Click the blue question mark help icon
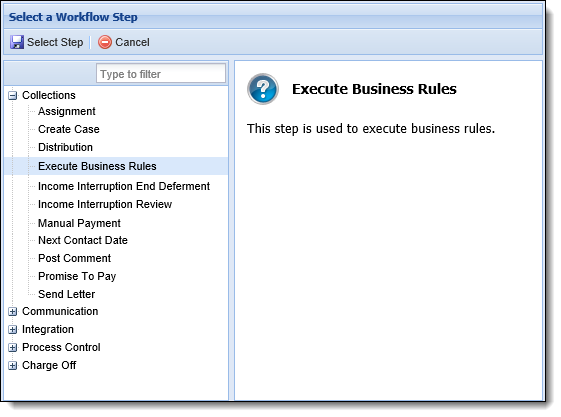561x417 pixels. pos(263,89)
